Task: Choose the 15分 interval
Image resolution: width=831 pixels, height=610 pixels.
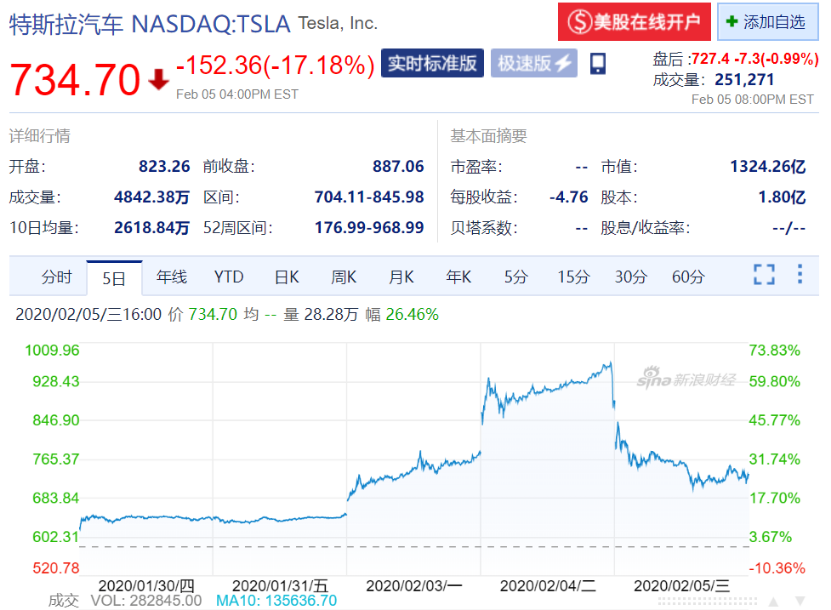Action: tap(572, 277)
